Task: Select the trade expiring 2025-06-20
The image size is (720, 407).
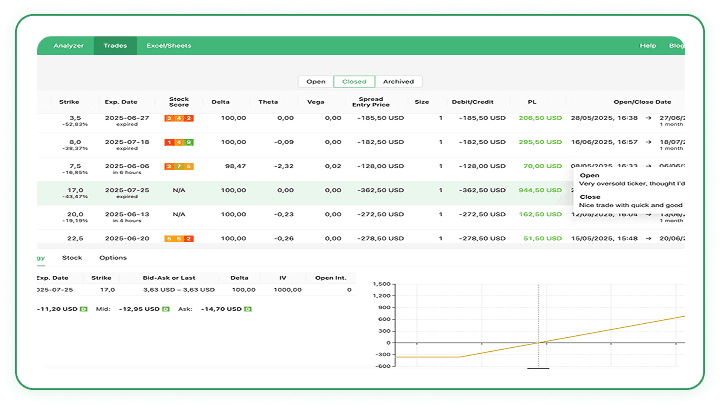Action: click(361, 238)
